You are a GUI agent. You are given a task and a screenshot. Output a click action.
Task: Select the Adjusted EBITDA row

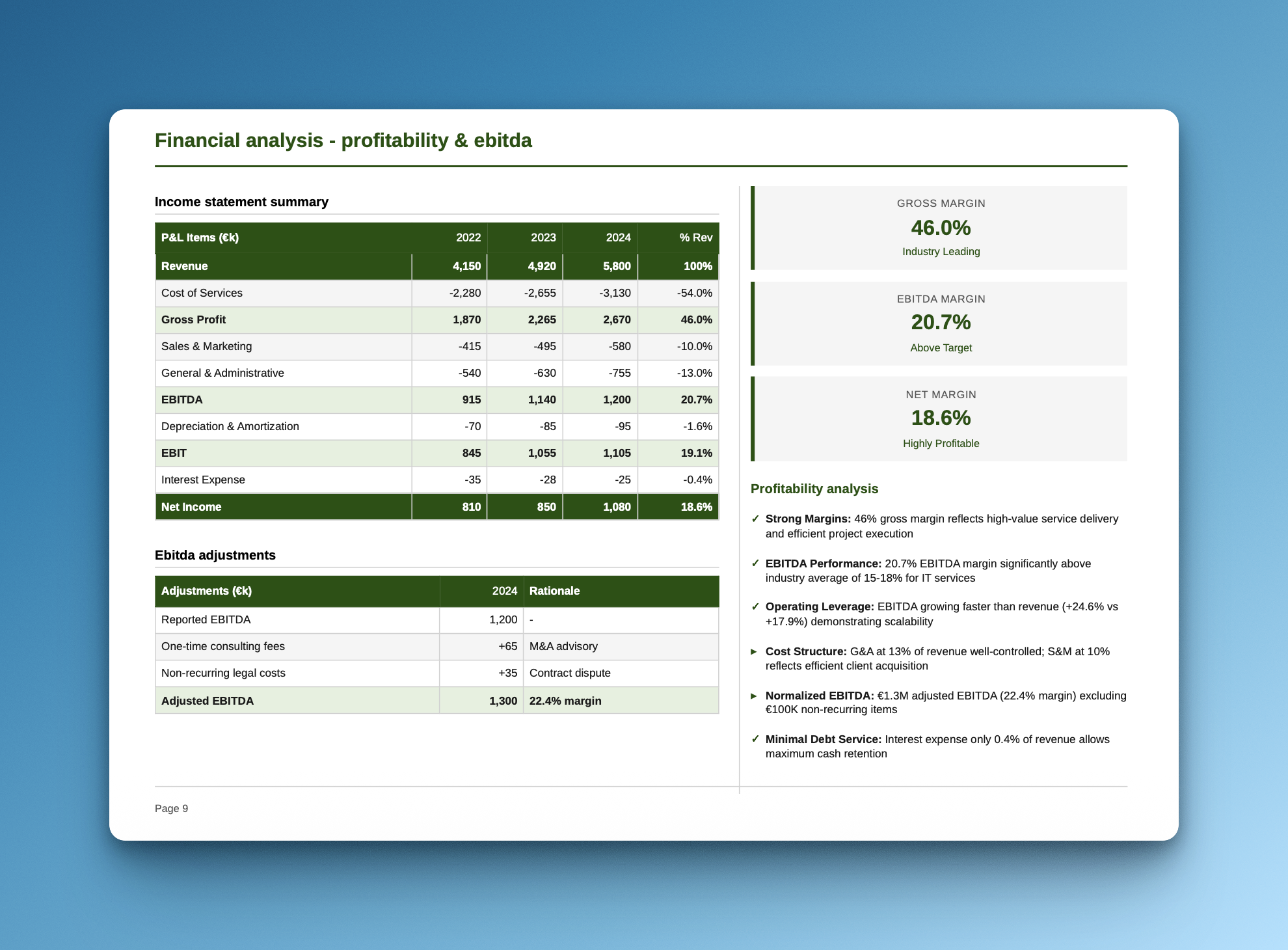point(436,701)
